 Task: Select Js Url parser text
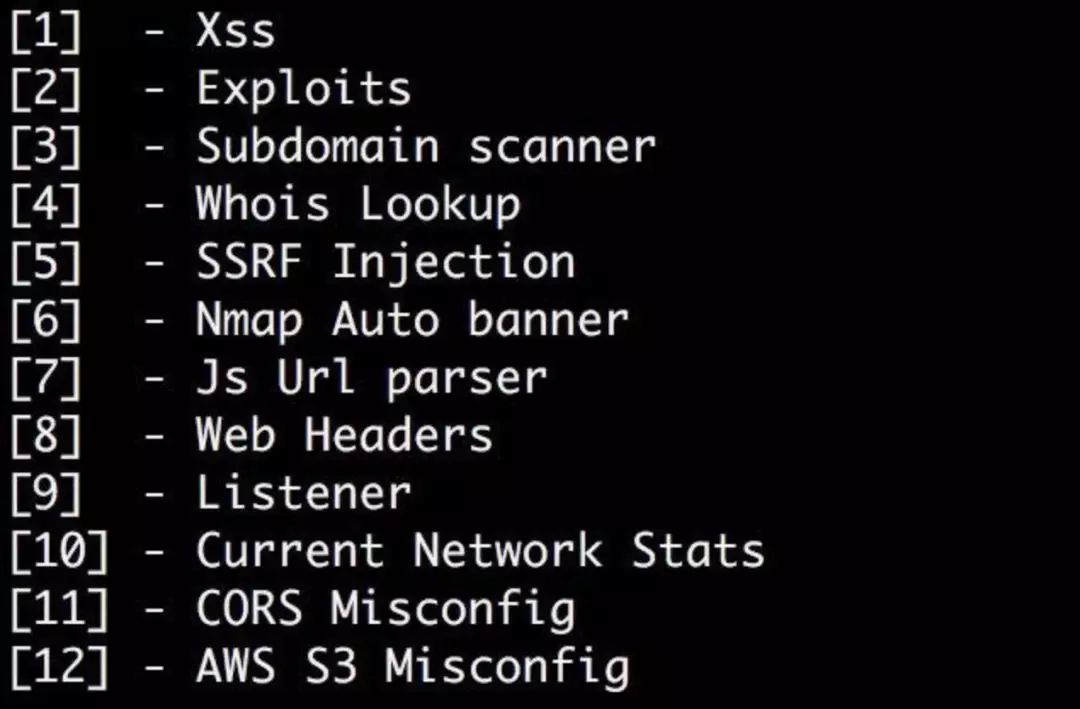coord(372,380)
